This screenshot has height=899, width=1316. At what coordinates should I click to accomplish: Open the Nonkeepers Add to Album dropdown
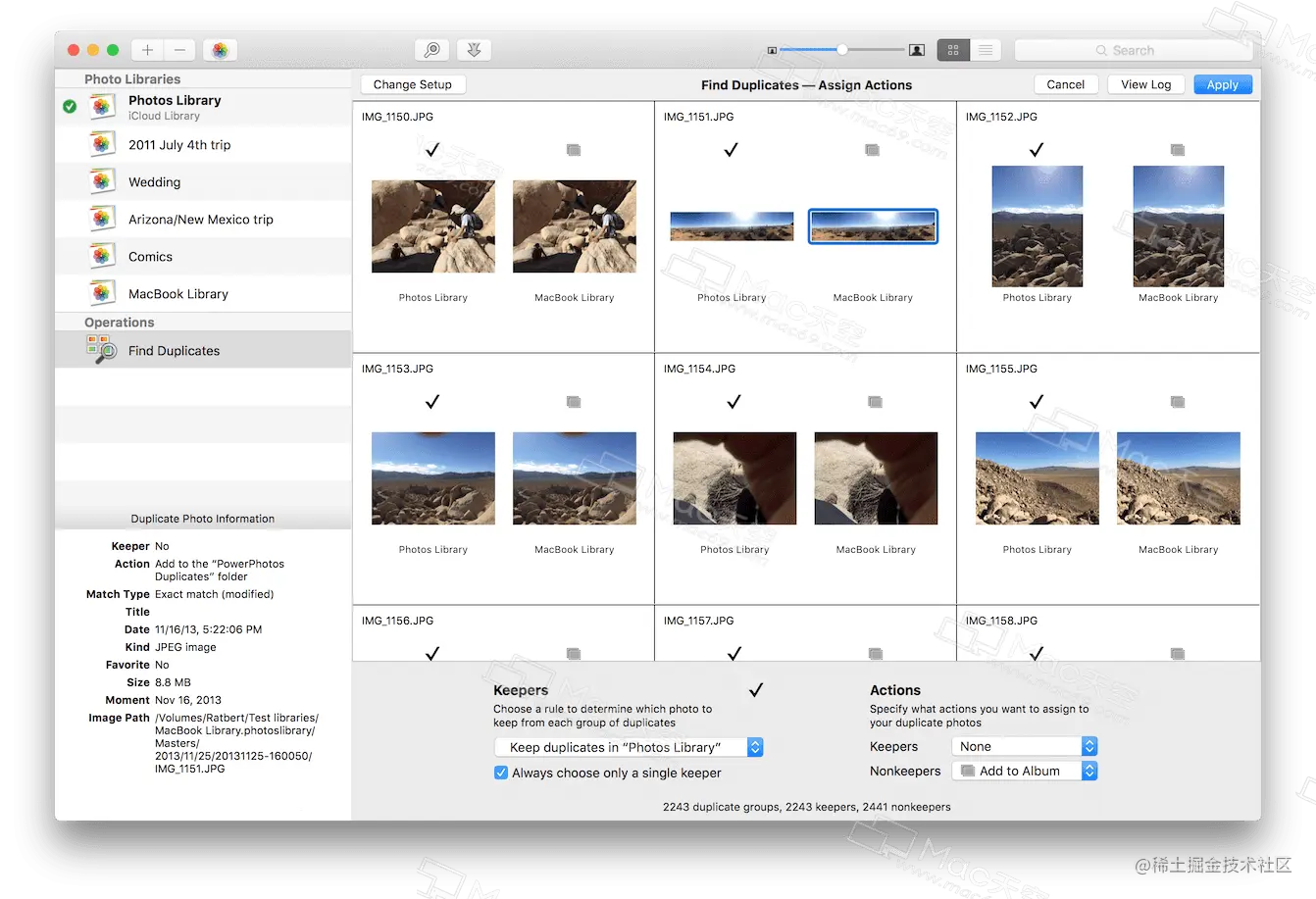1024,771
